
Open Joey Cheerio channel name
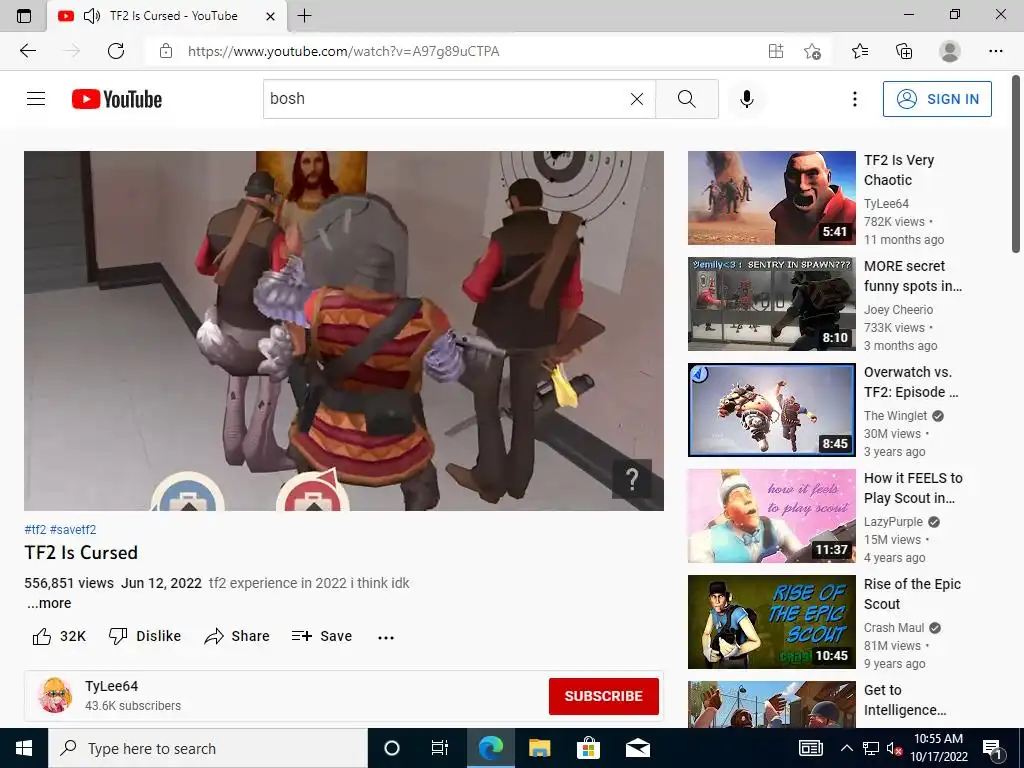[899, 310]
